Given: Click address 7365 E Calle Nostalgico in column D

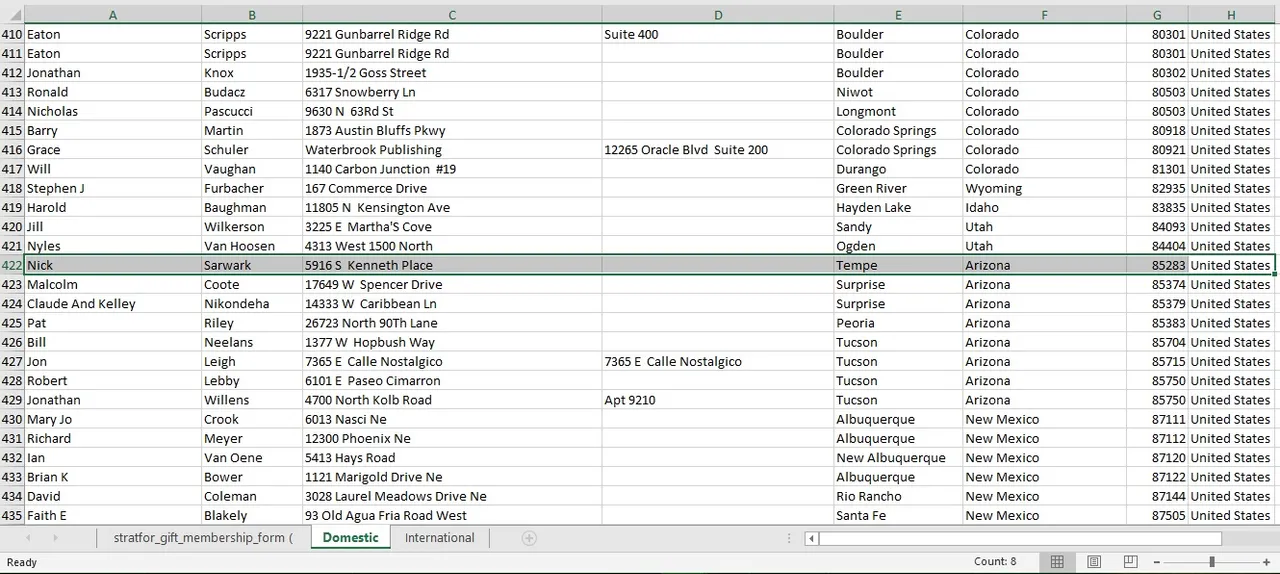Looking at the screenshot, I should tap(718, 361).
